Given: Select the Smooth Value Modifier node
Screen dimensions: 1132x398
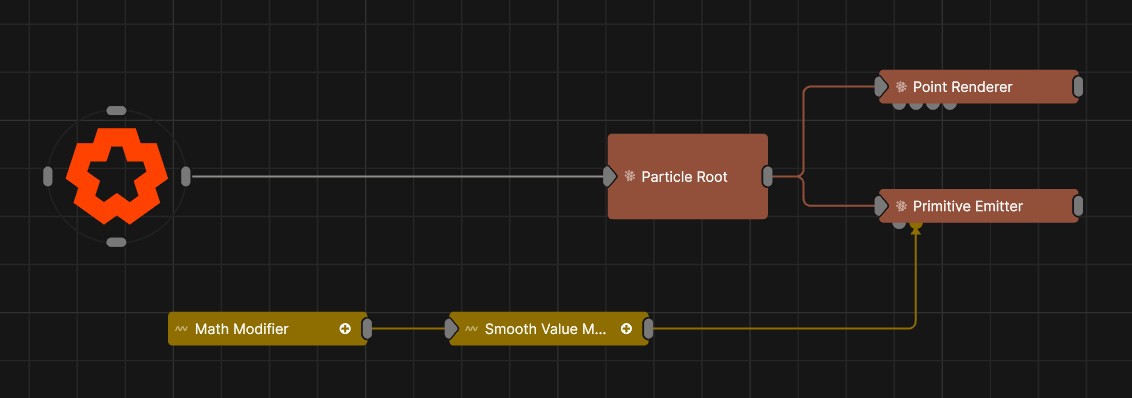Looking at the screenshot, I should (x=549, y=329).
